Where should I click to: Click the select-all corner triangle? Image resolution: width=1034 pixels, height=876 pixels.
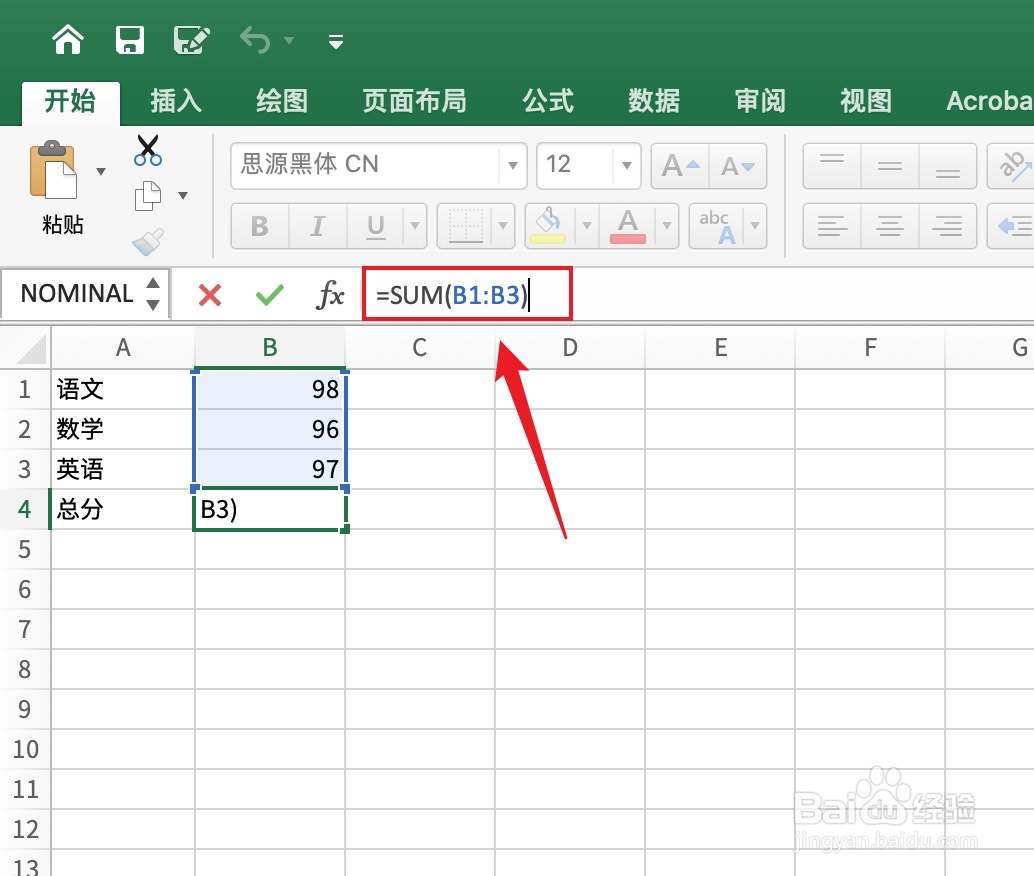tap(32, 348)
